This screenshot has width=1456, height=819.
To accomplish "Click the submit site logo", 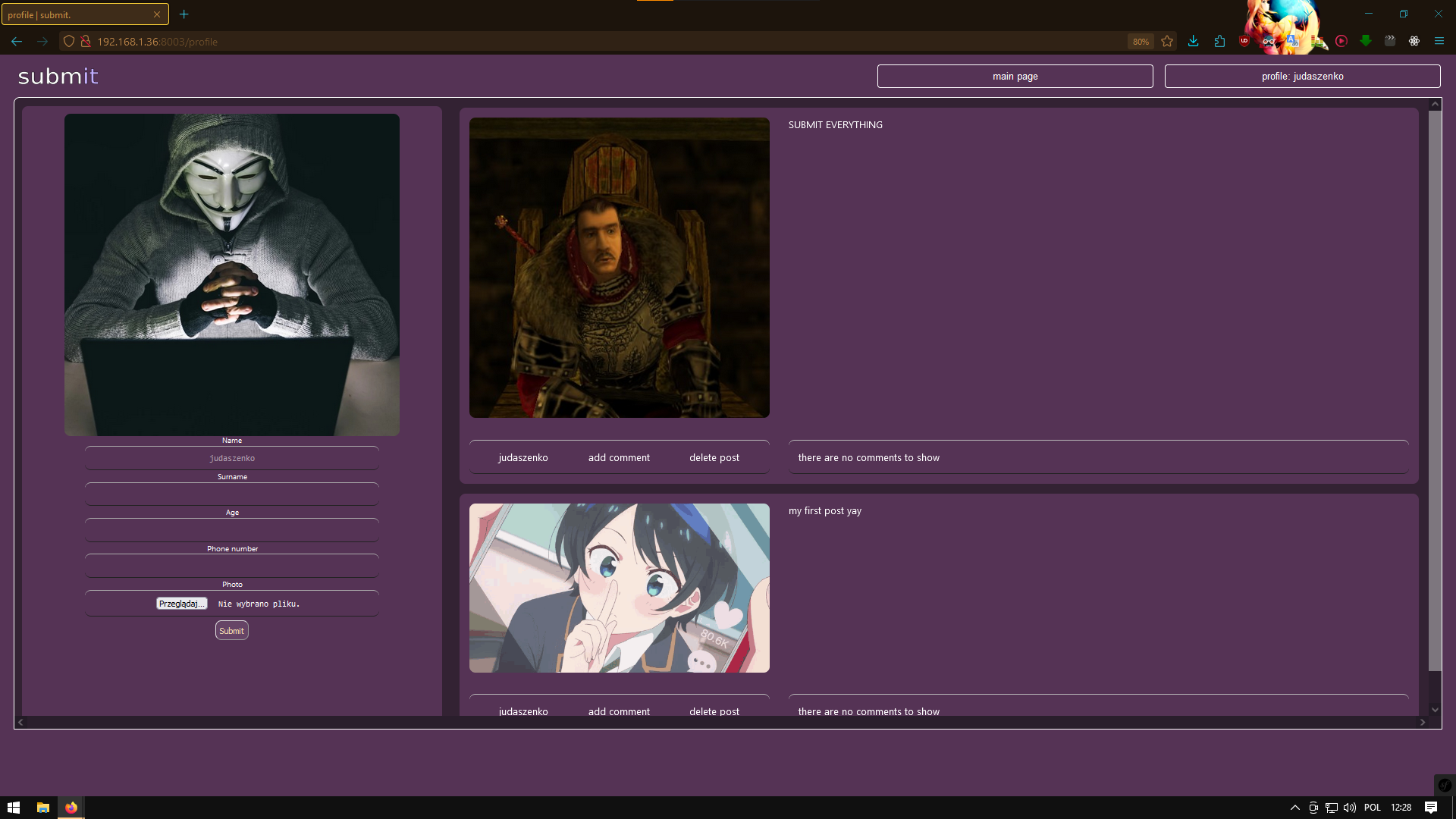I will pyautogui.click(x=58, y=76).
